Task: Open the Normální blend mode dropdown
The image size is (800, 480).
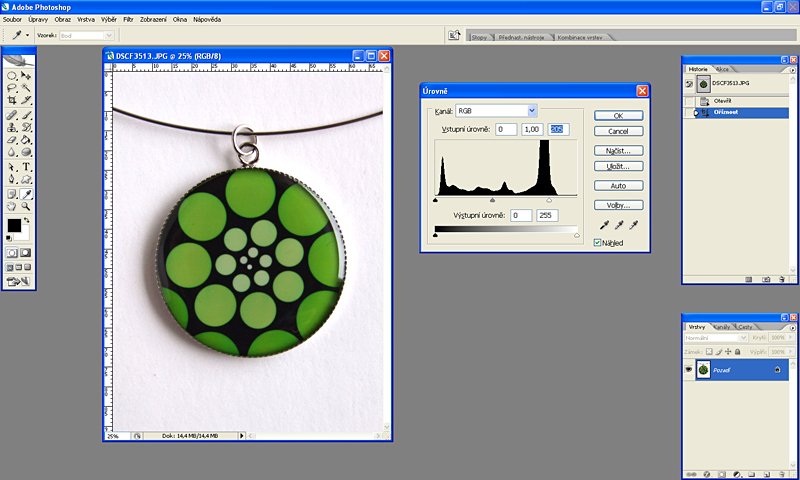Action: 720,339
